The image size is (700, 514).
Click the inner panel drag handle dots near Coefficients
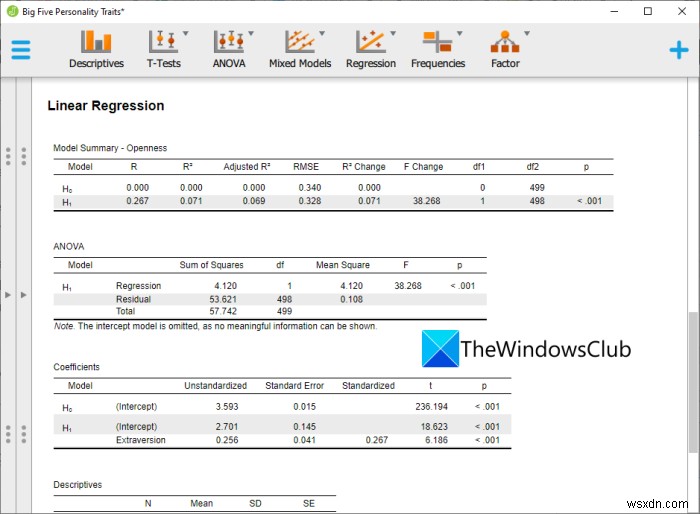[24, 434]
